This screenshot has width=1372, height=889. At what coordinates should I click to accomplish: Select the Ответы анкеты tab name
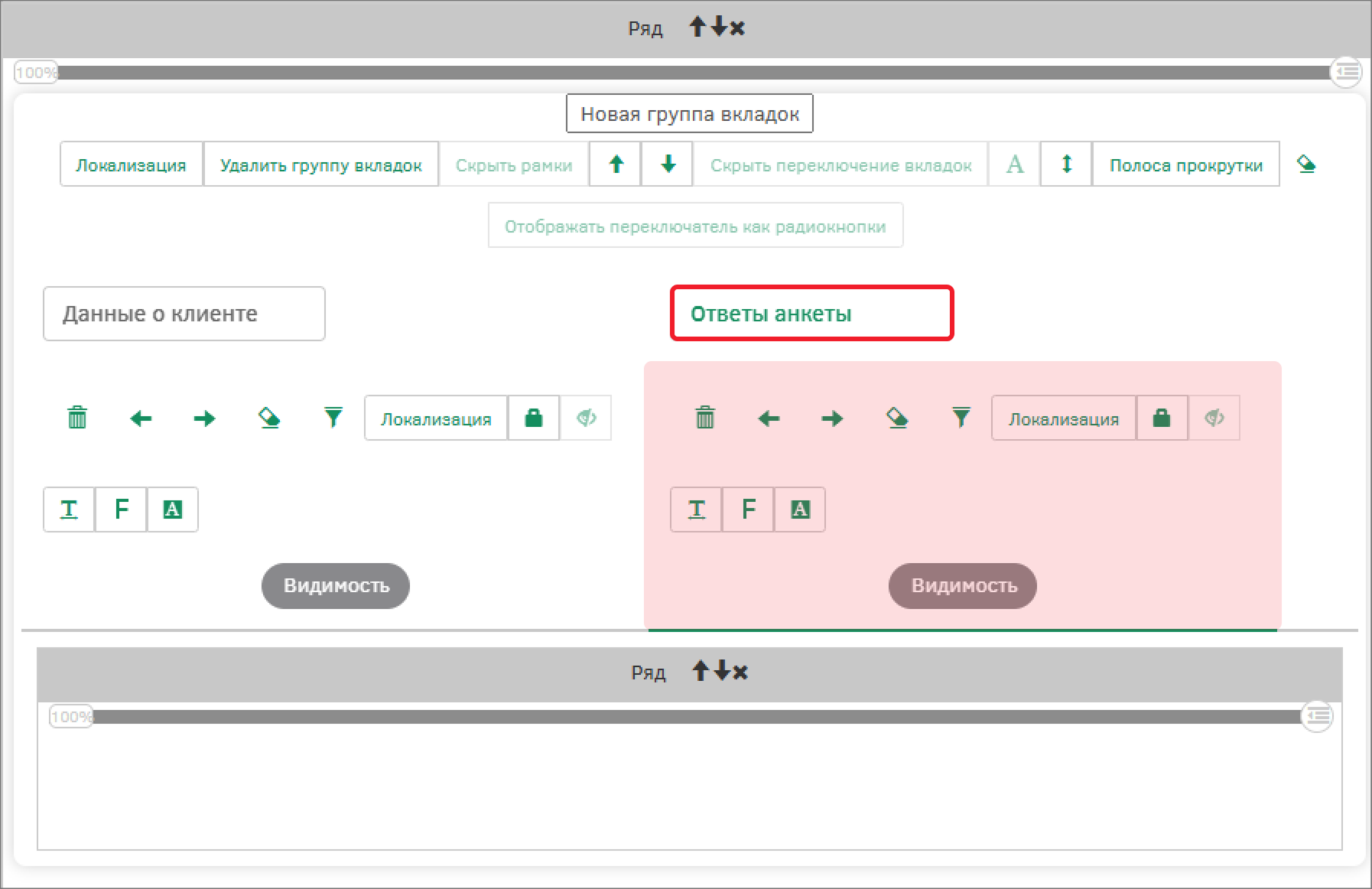(x=811, y=314)
